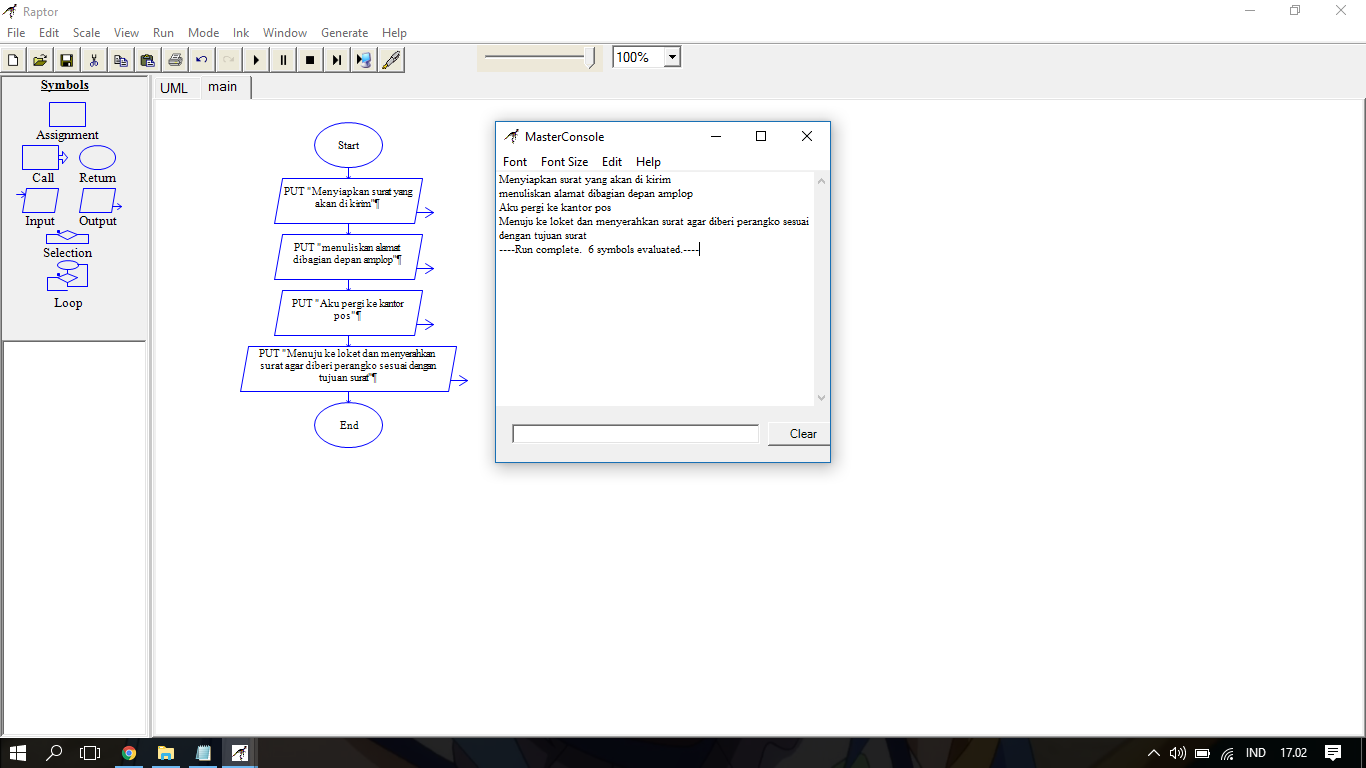Open File Explorer from the taskbar
Viewport: 1366px width, 768px height.
[166, 753]
